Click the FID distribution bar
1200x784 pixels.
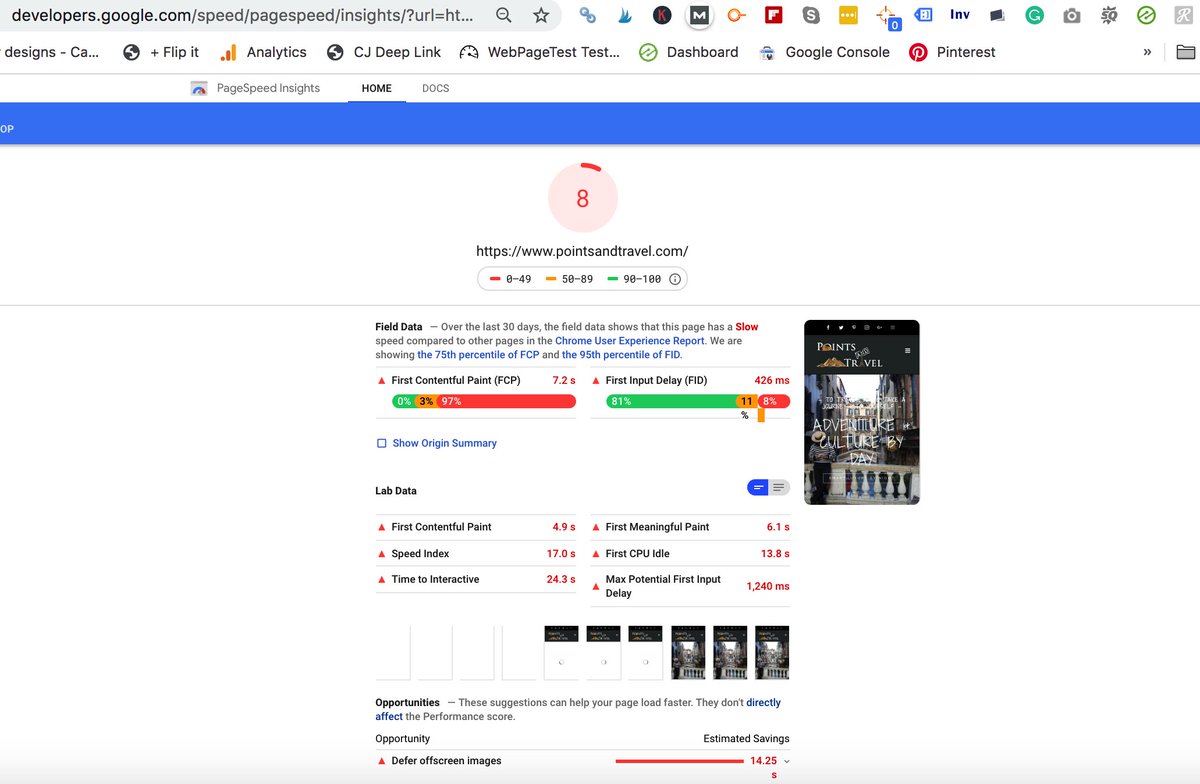pyautogui.click(x=698, y=401)
